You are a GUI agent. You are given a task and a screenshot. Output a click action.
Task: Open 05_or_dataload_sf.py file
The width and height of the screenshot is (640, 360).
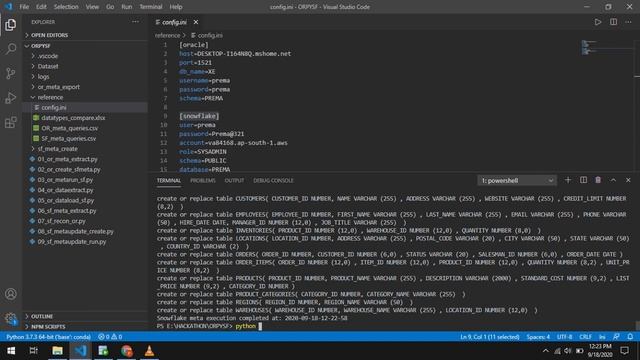pos(66,200)
